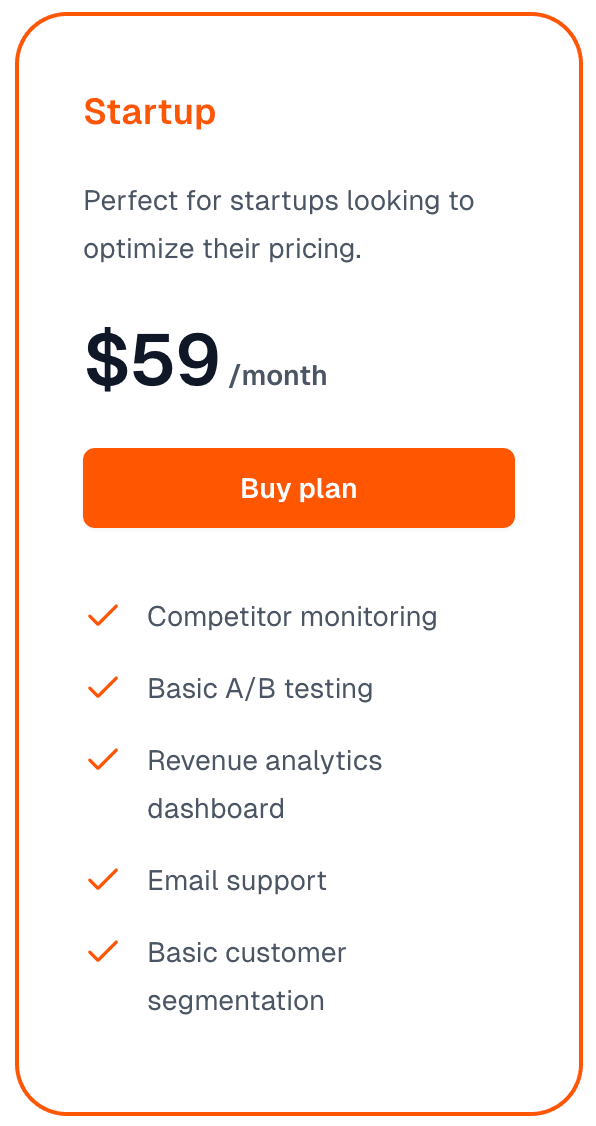Click the checkmark beside Competitor monitoring
This screenshot has width=596, height=1126.
coord(102,616)
